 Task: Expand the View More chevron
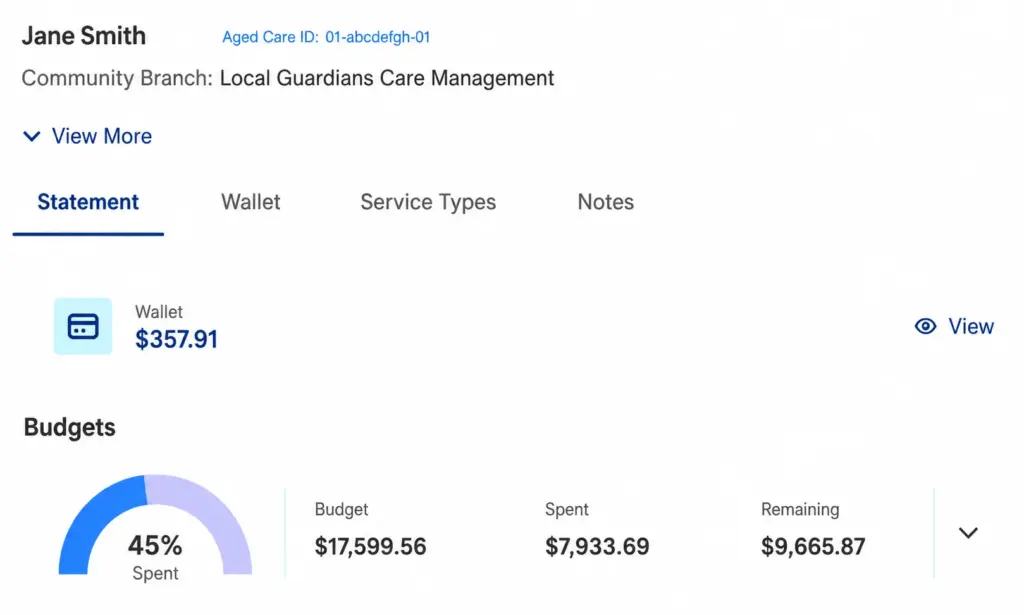(31, 136)
